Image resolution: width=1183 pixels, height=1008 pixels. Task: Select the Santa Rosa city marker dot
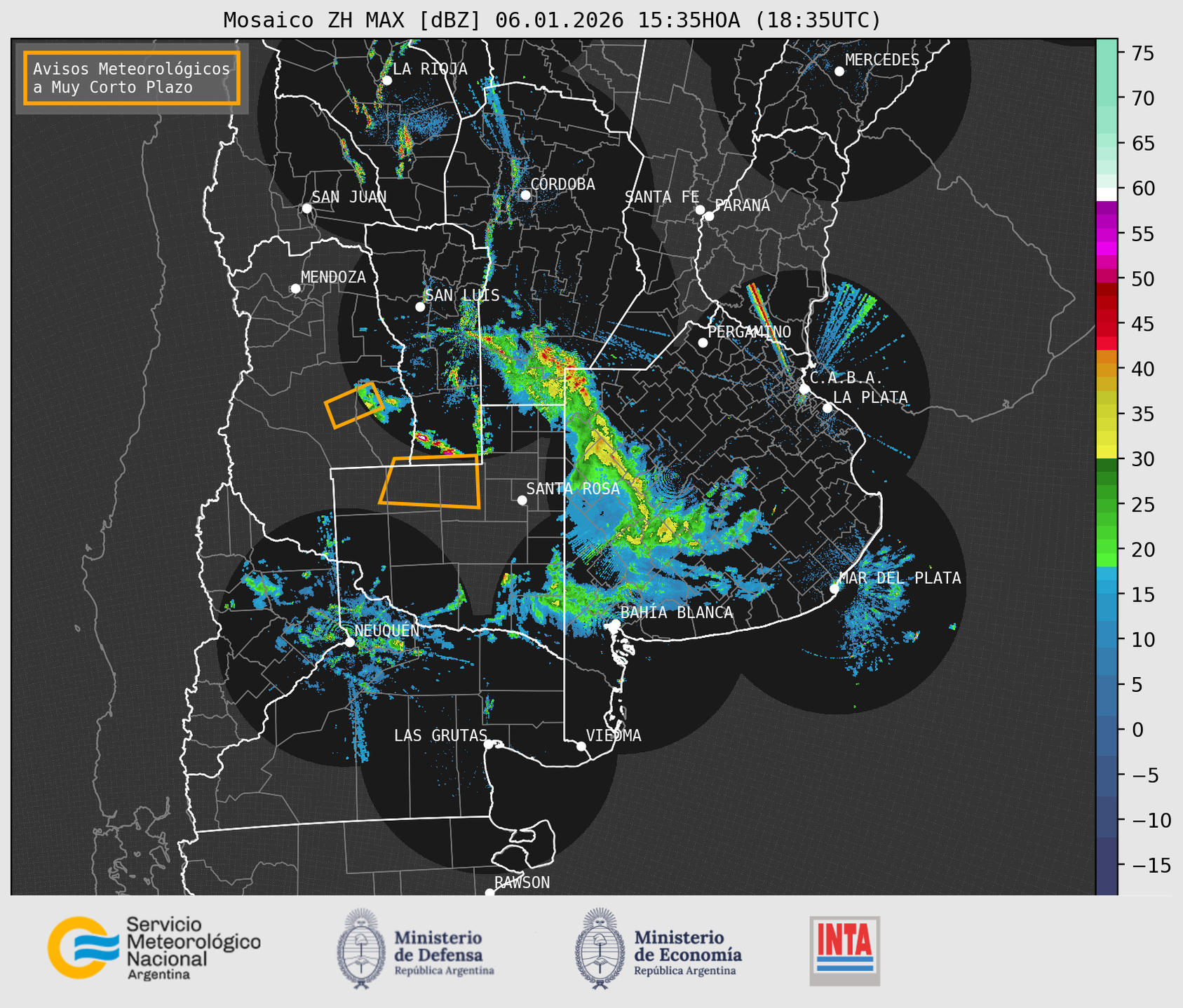[x=522, y=500]
